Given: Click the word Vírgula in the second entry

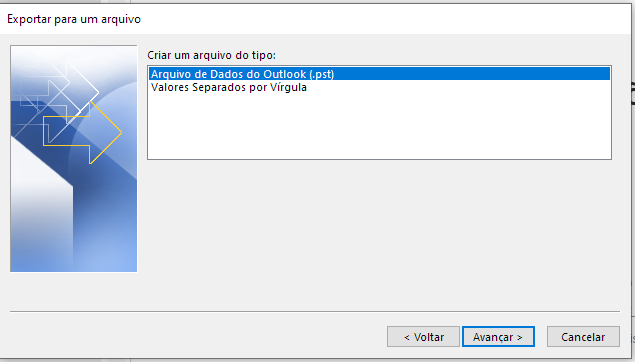Looking at the screenshot, I should (x=288, y=87).
